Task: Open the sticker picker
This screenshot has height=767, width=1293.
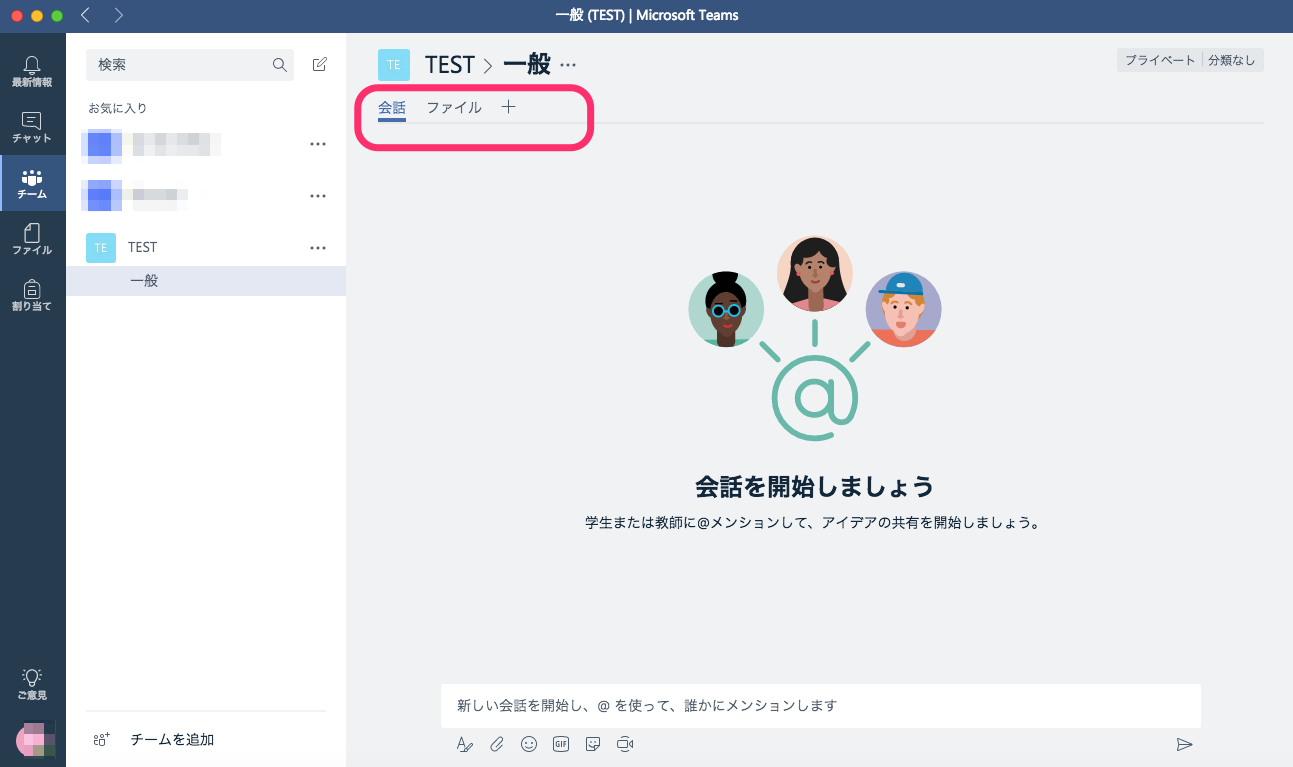Action: (x=593, y=744)
